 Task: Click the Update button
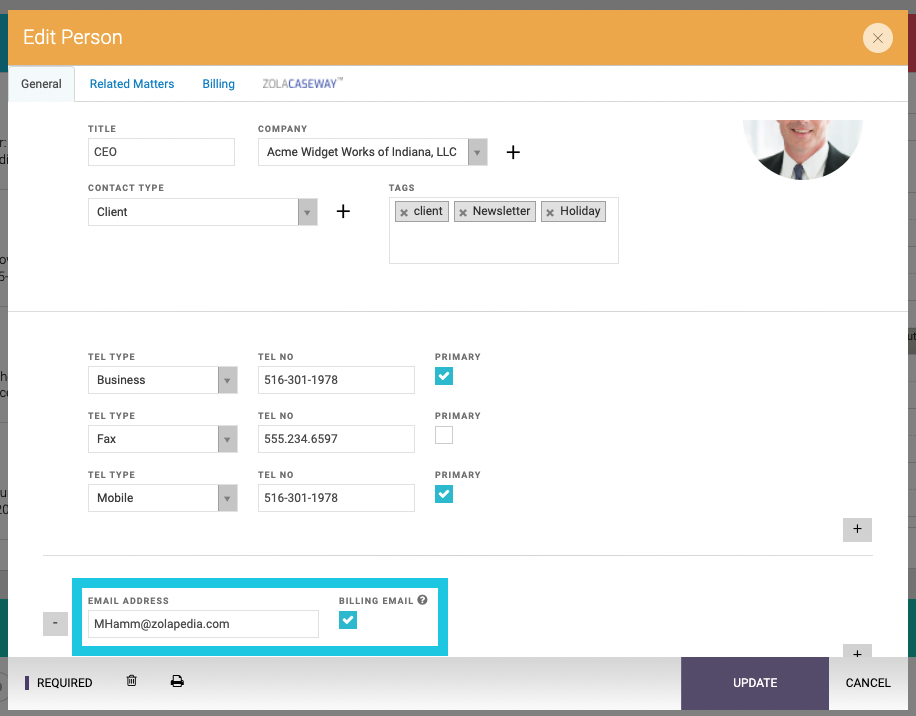pos(755,683)
